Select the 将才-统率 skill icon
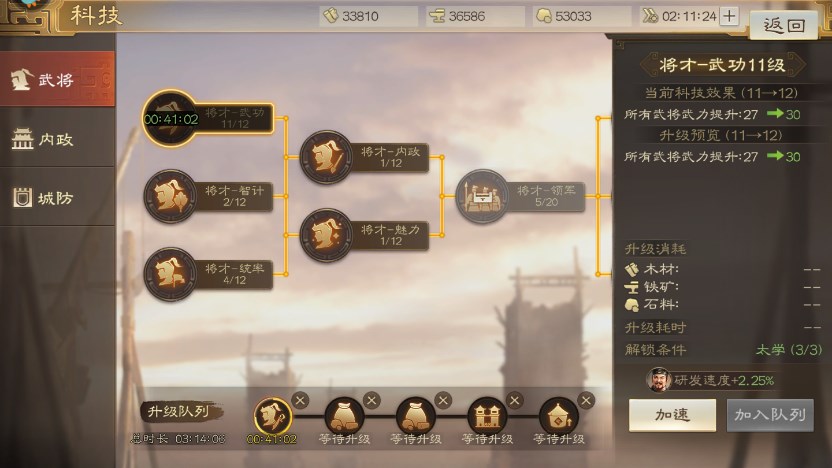The width and height of the screenshot is (832, 468). (170, 274)
